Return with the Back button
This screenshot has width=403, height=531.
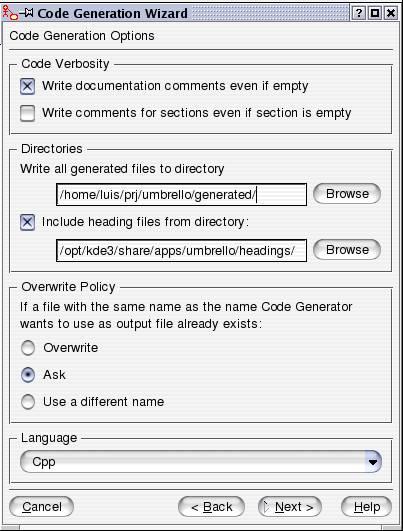211,507
